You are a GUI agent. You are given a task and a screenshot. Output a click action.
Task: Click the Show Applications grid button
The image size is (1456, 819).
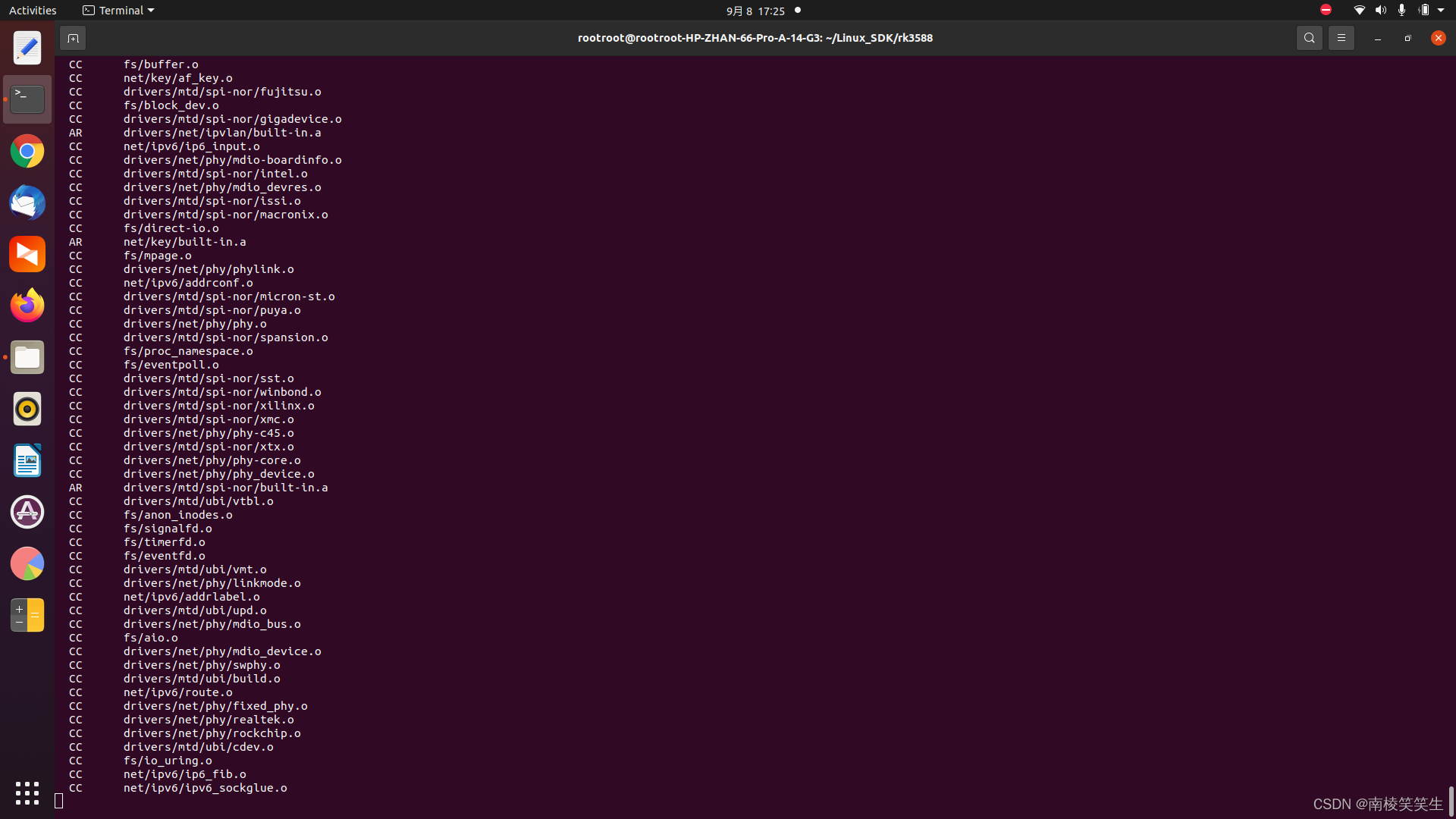(27, 793)
